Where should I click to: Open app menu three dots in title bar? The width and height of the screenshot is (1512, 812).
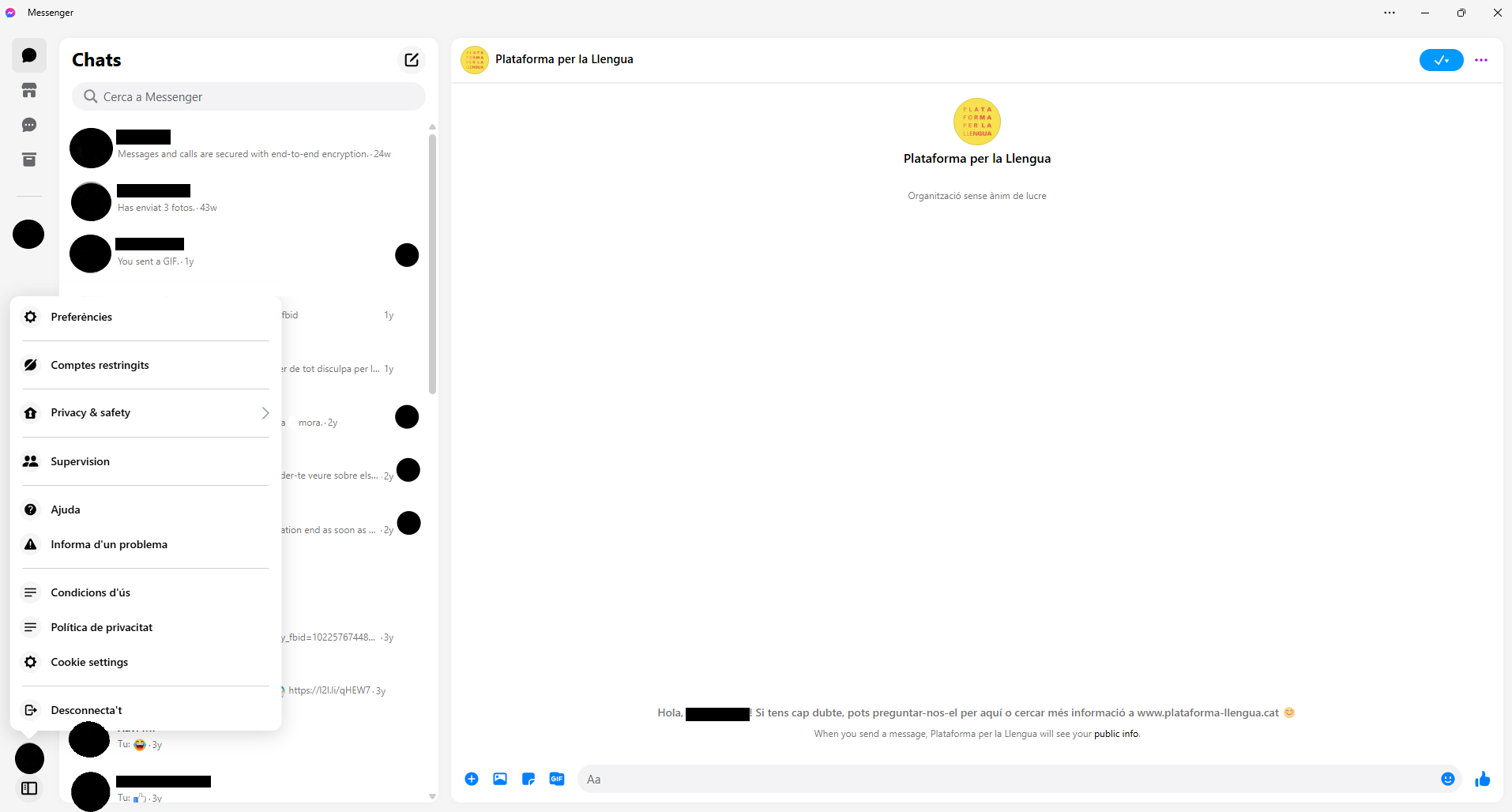tap(1390, 13)
